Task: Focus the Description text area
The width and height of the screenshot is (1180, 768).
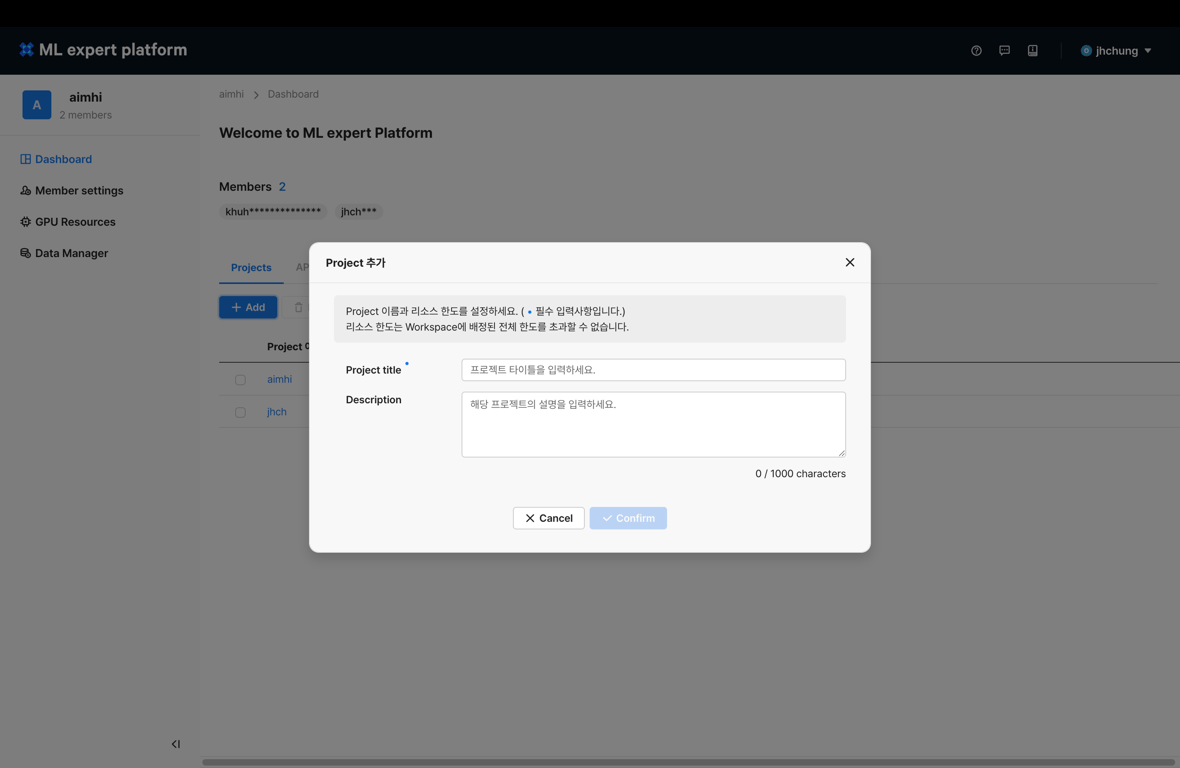Action: (x=653, y=424)
